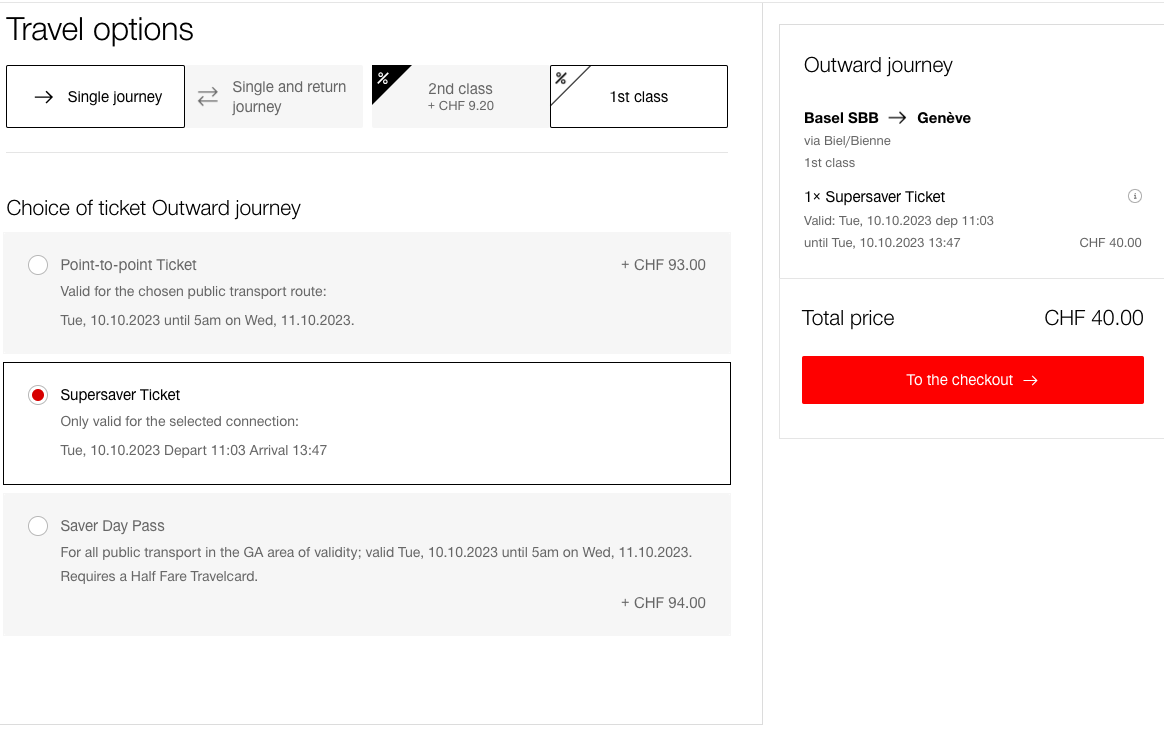Select the Point-to-point Ticket radio button
1164x748 pixels.
tap(38, 265)
